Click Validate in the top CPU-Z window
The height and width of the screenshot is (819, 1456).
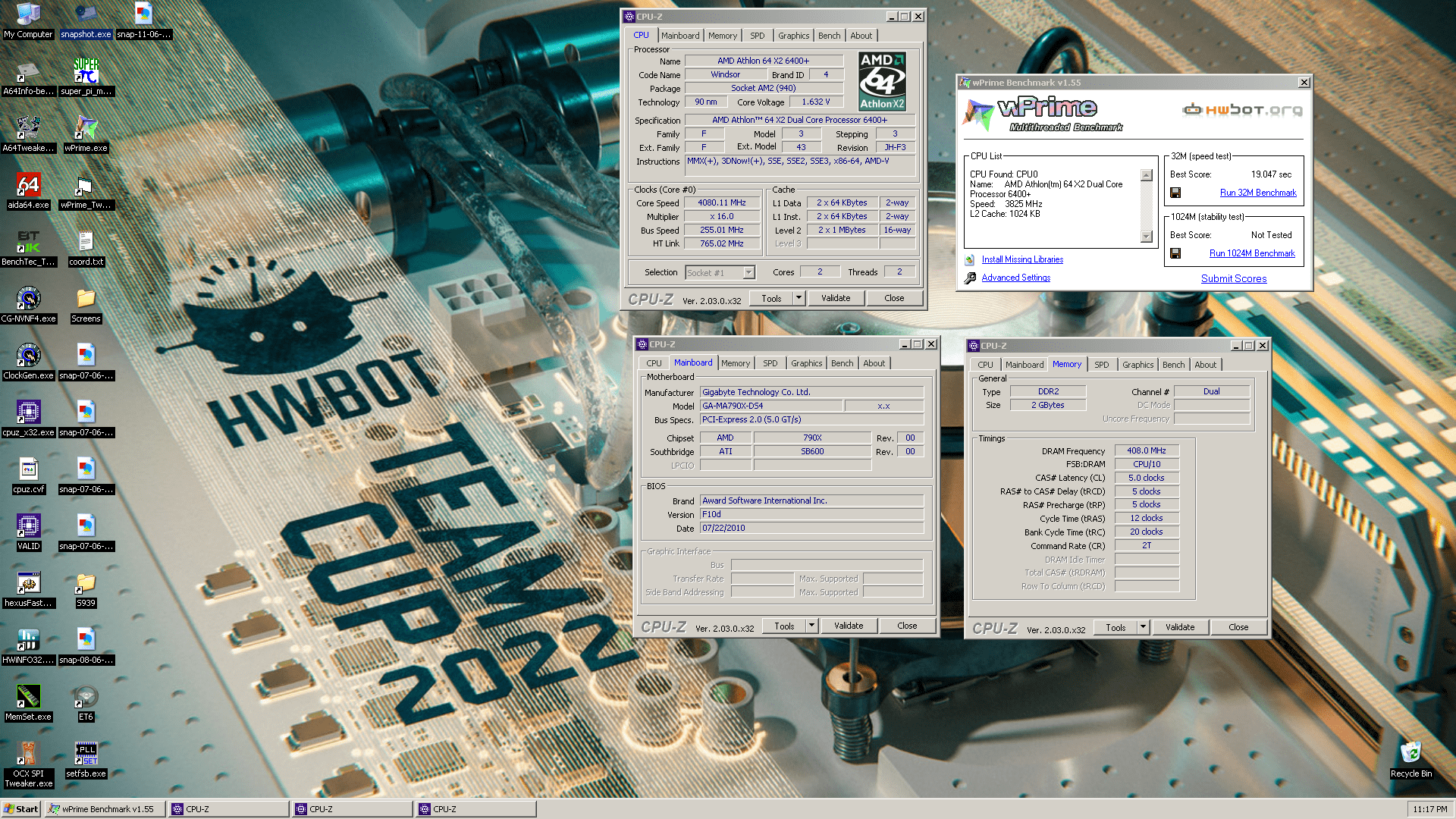[x=836, y=298]
